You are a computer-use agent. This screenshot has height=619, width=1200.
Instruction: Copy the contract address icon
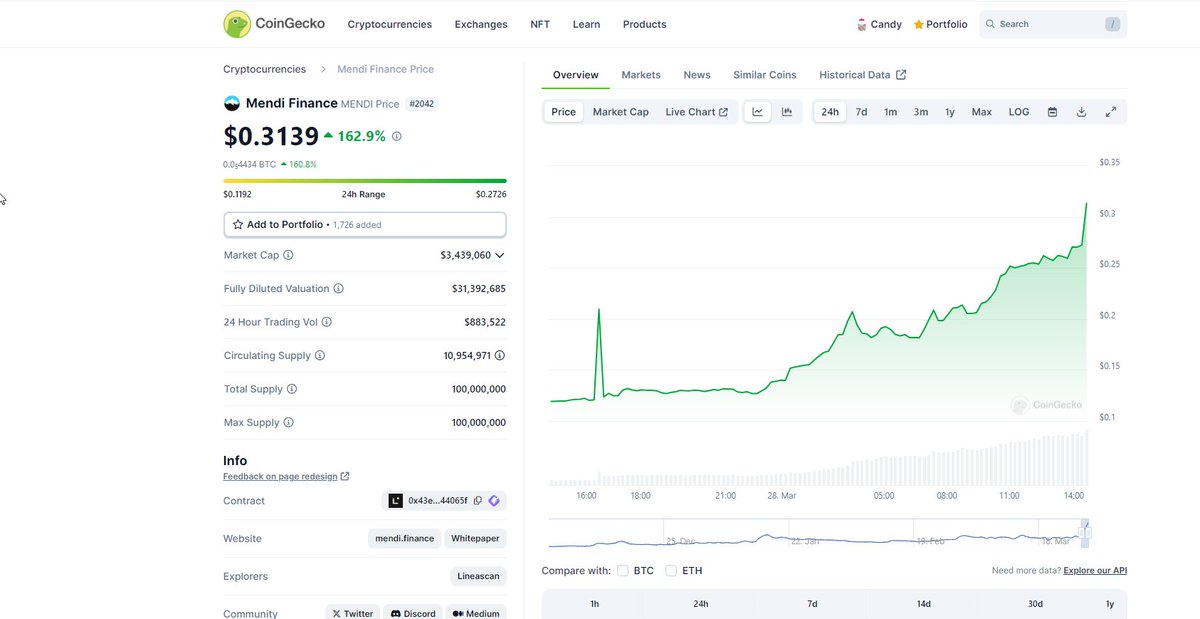tap(478, 501)
